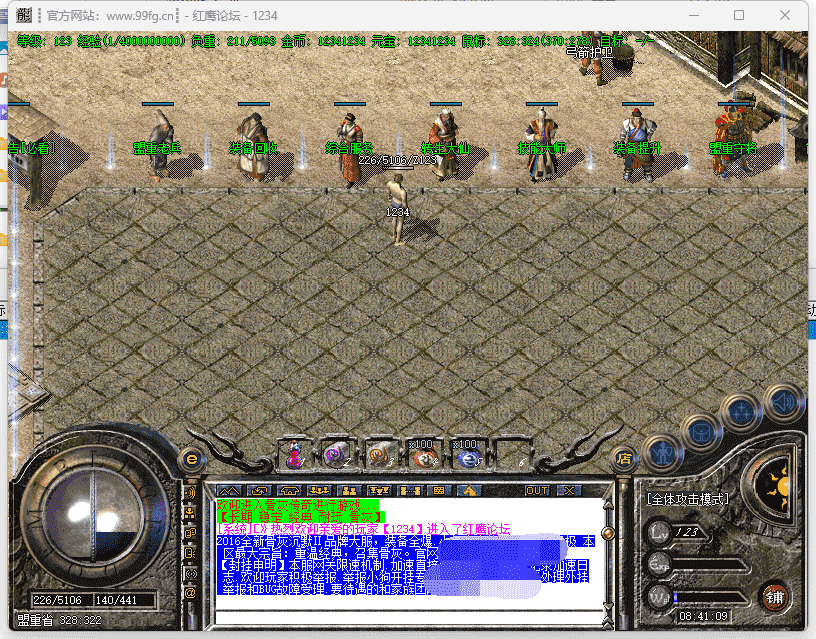
Task: Minimize the game window
Action: click(x=694, y=15)
